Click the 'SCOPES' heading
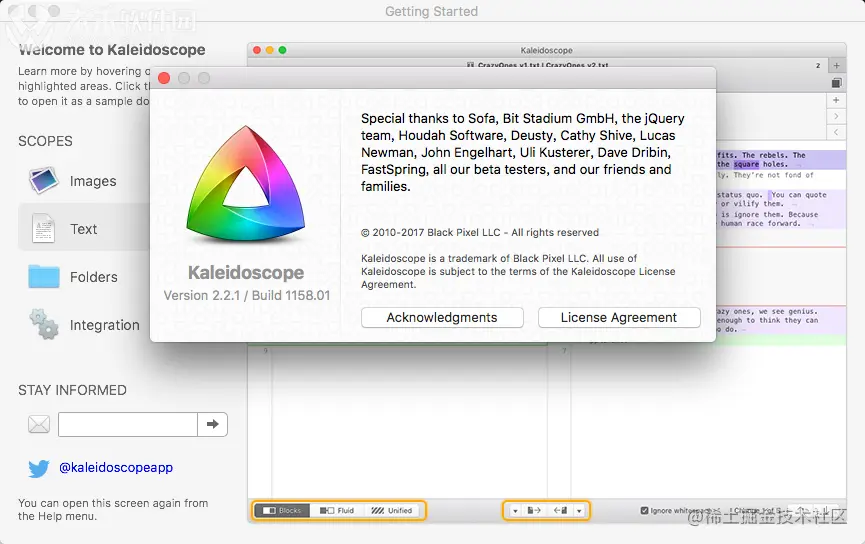 pos(45,141)
